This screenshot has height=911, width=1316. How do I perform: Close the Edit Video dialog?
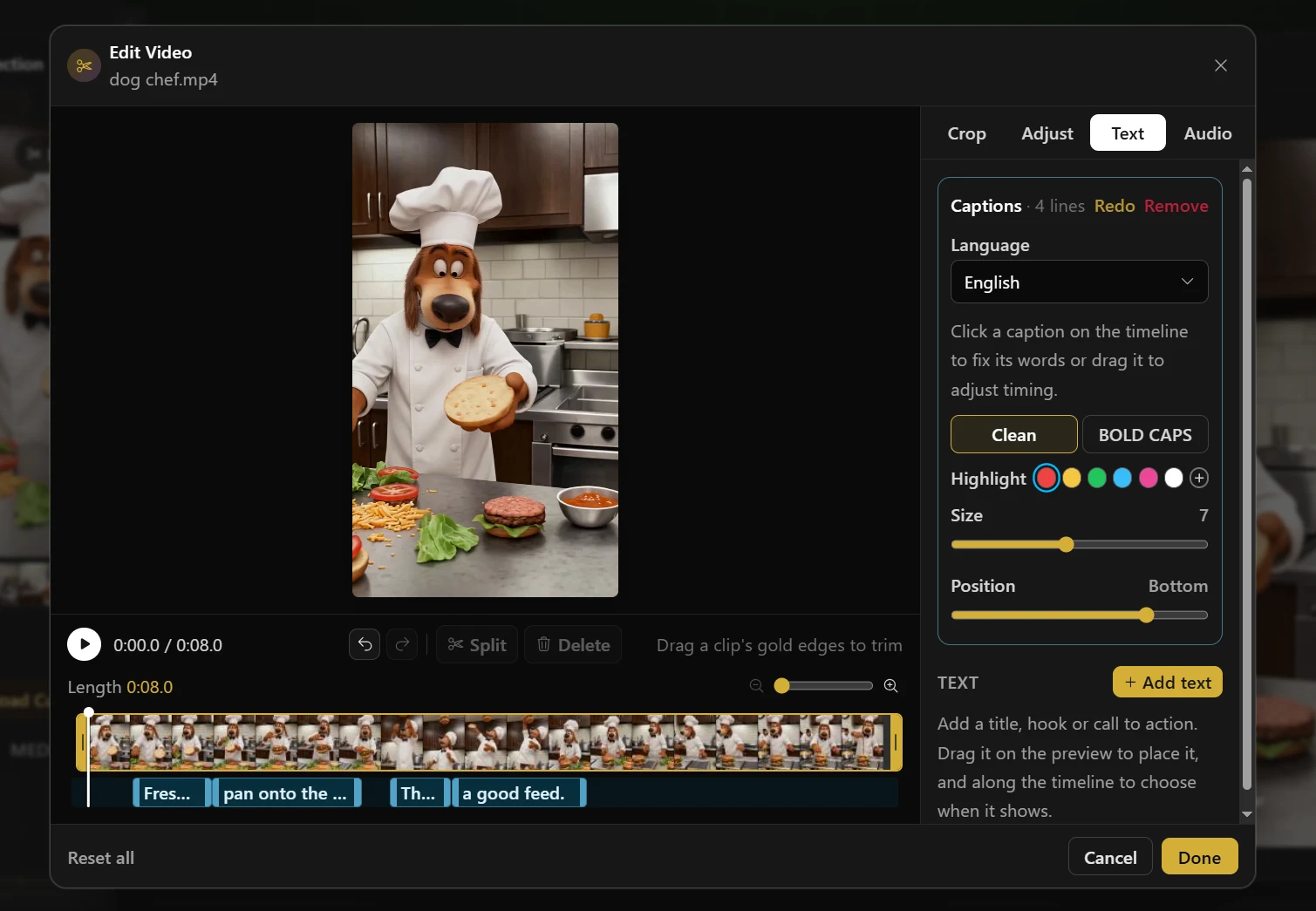click(x=1221, y=65)
